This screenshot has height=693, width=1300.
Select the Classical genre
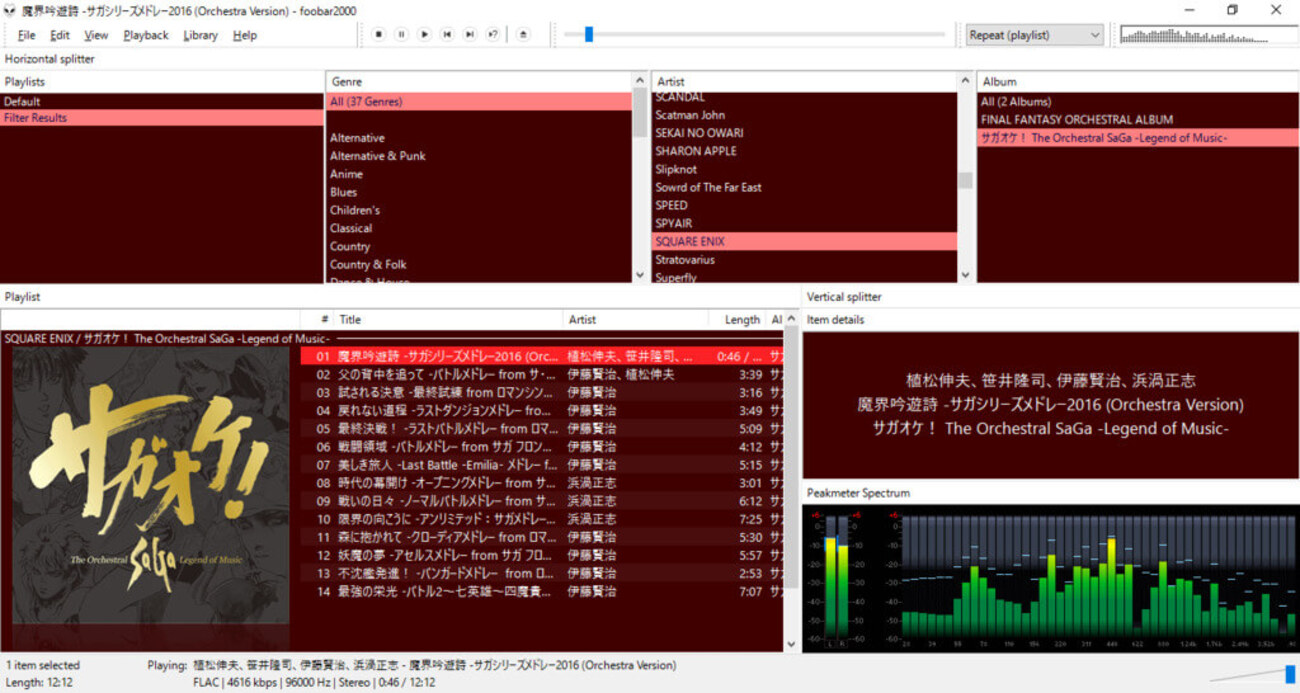[x=479, y=228]
